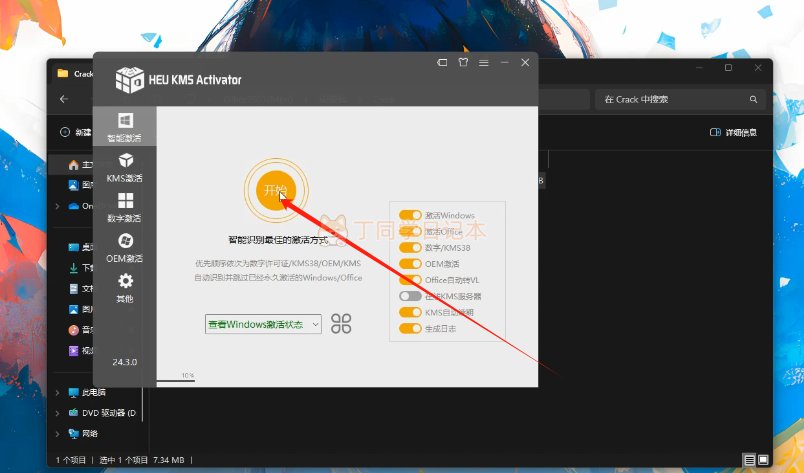The image size is (804, 473).
Task: Toggle the Office自动转VL switch
Action: 410,280
